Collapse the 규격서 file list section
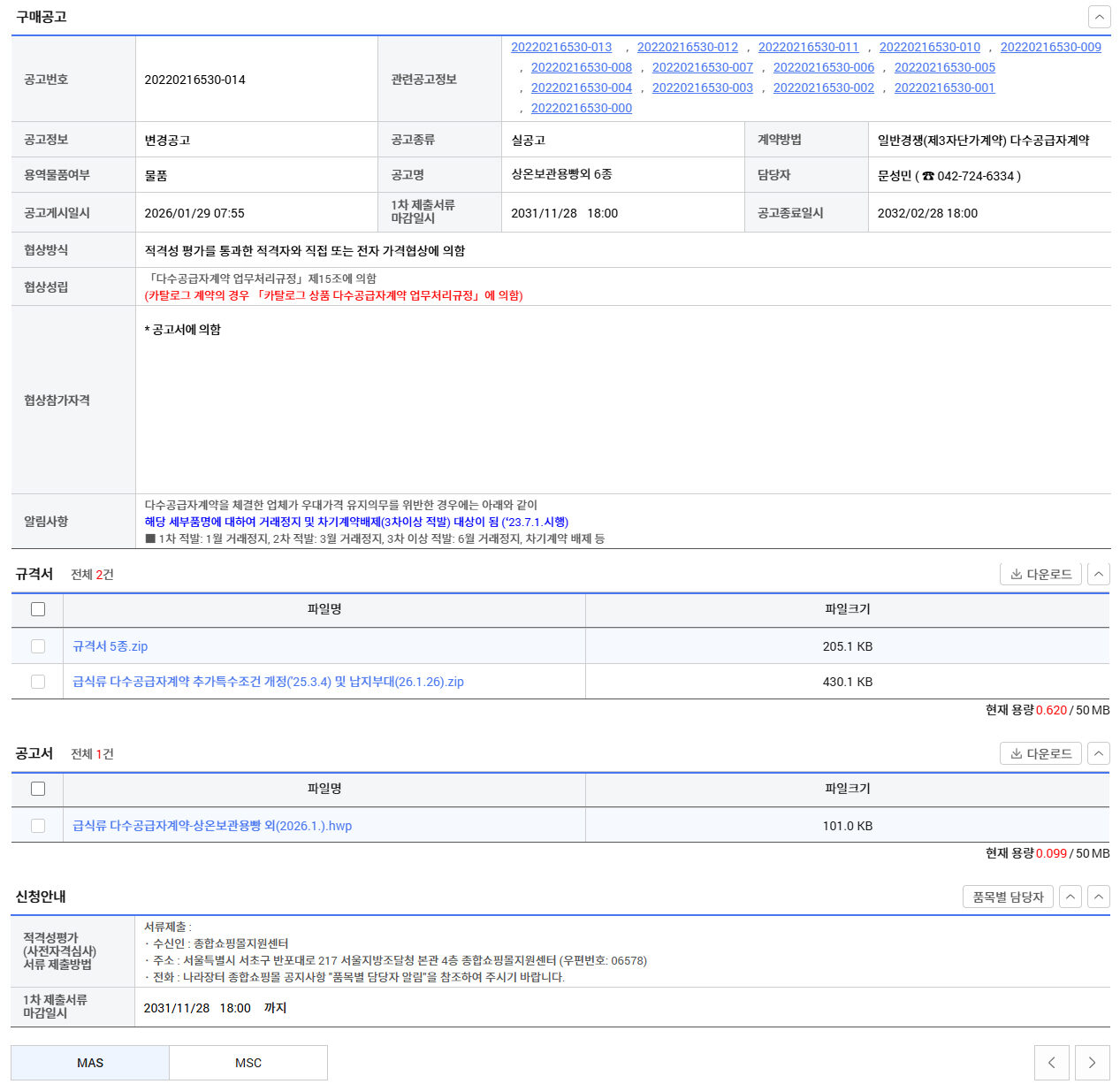Image resolution: width=1120 pixels, height=1084 pixels. point(1098,574)
